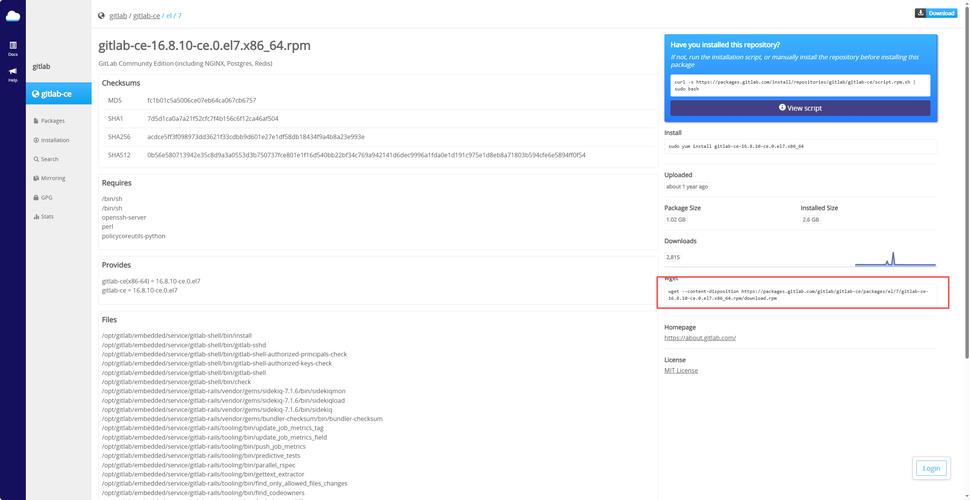Click the parallel_rspec file path
970x500 pixels.
coord(199,465)
